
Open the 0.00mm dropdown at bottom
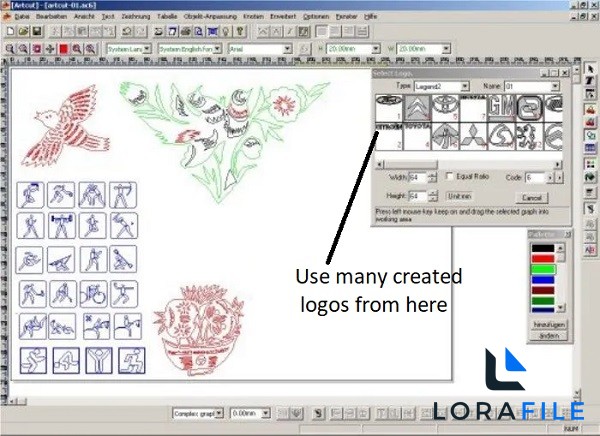(266, 413)
